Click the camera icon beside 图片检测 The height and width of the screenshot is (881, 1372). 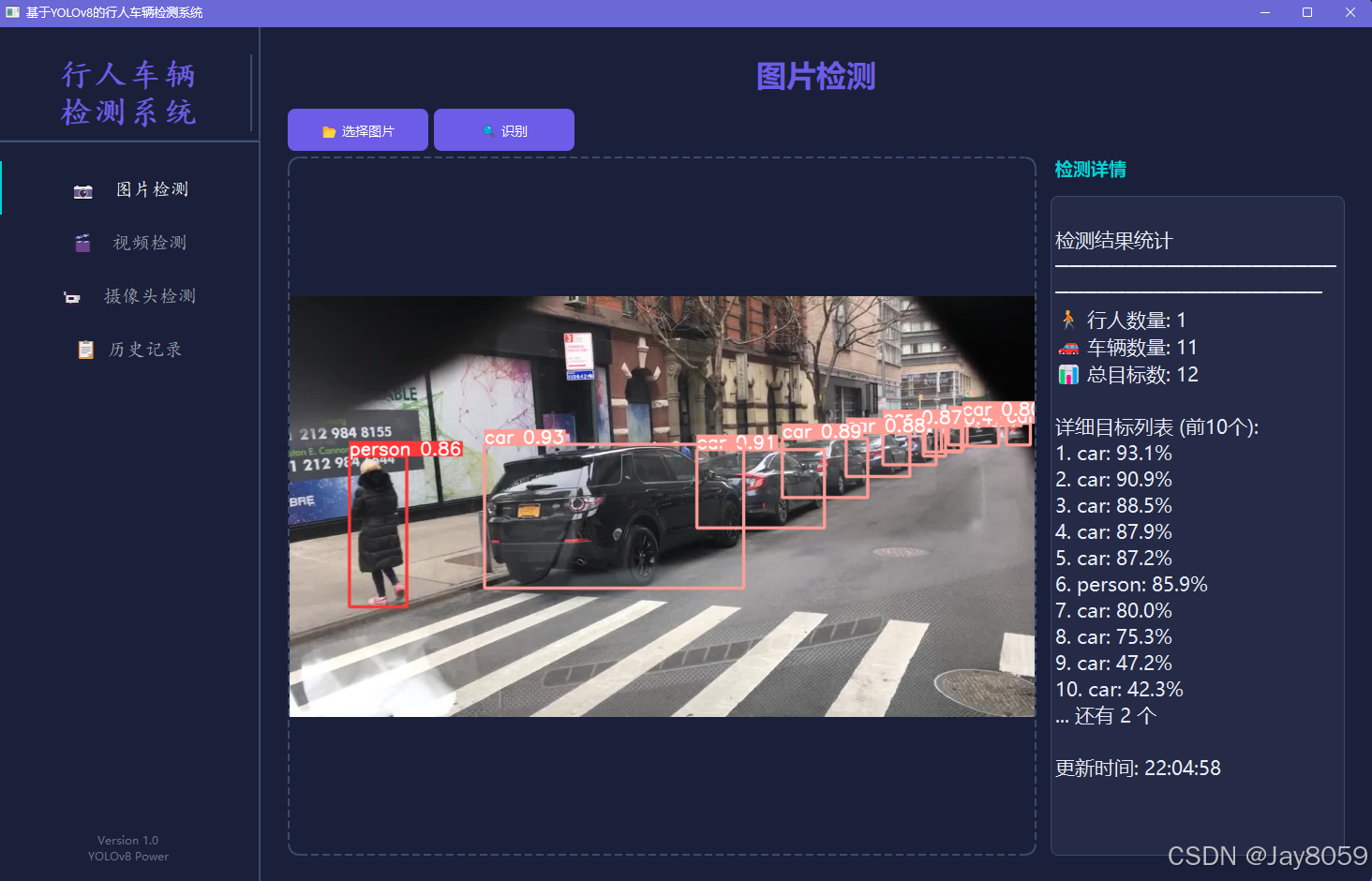83,191
